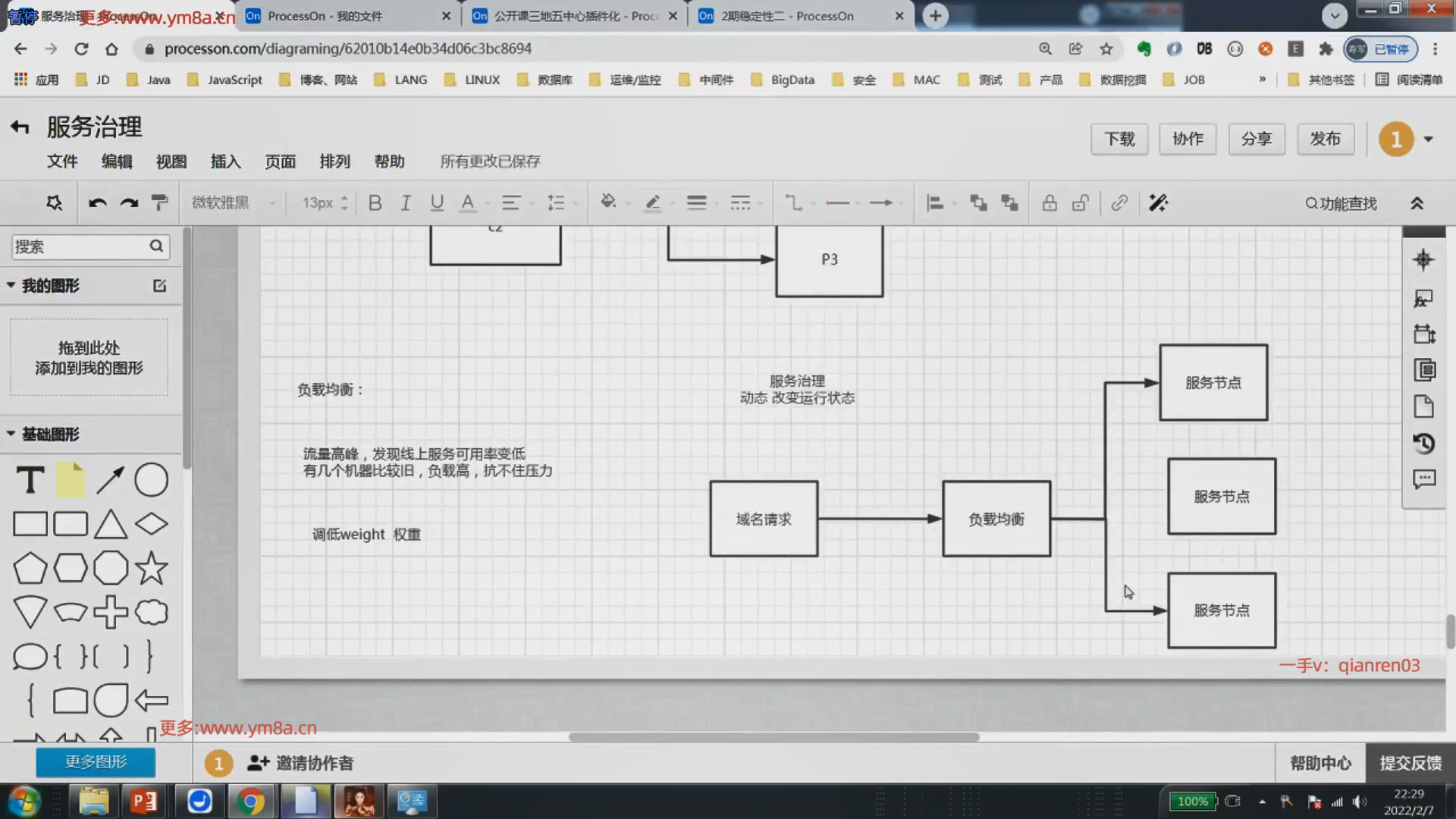This screenshot has width=1456, height=819.
Task: Open the fill color bucket picker
Action: [x=608, y=202]
